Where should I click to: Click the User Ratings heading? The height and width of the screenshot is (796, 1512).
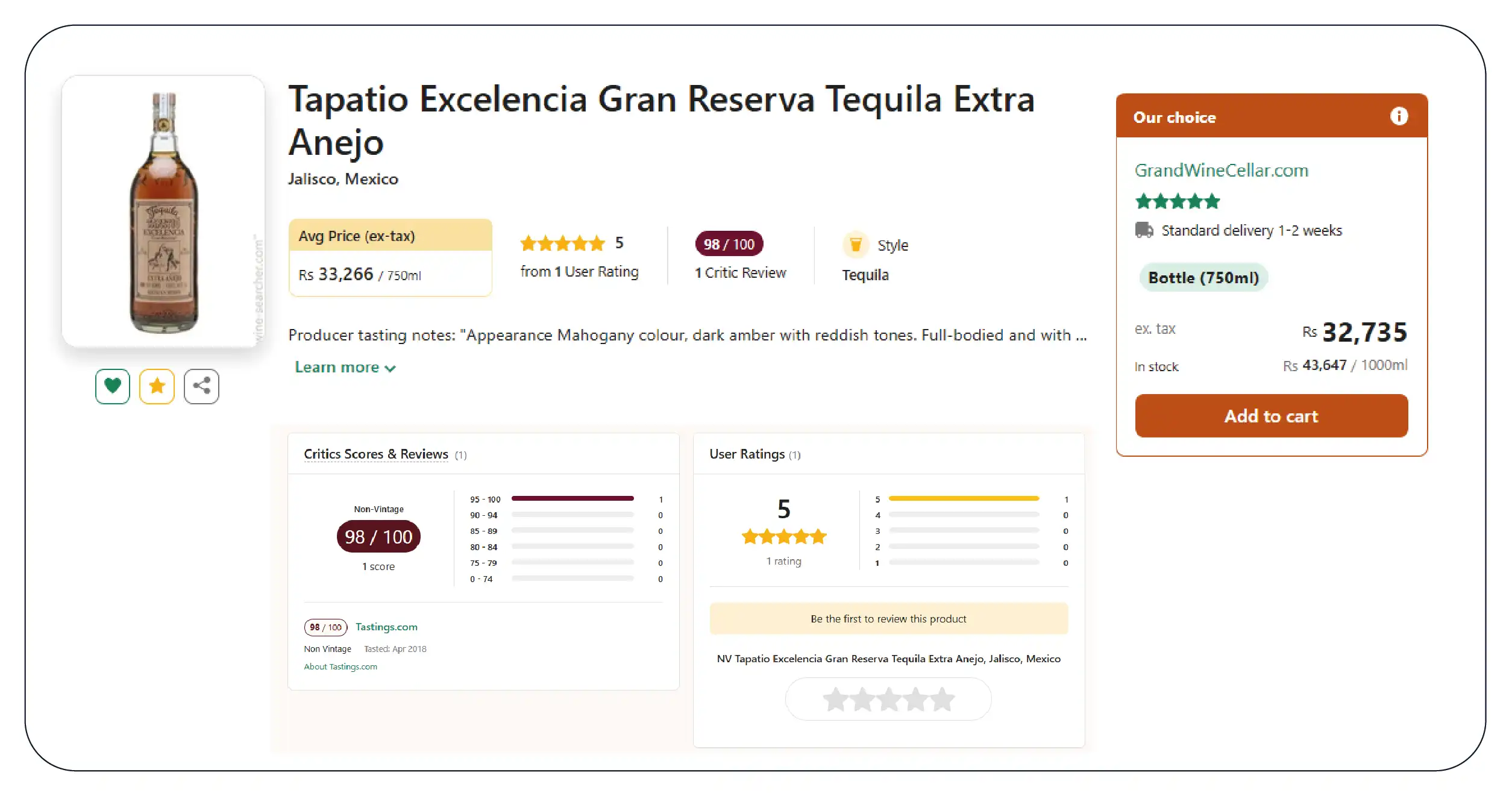[747, 454]
